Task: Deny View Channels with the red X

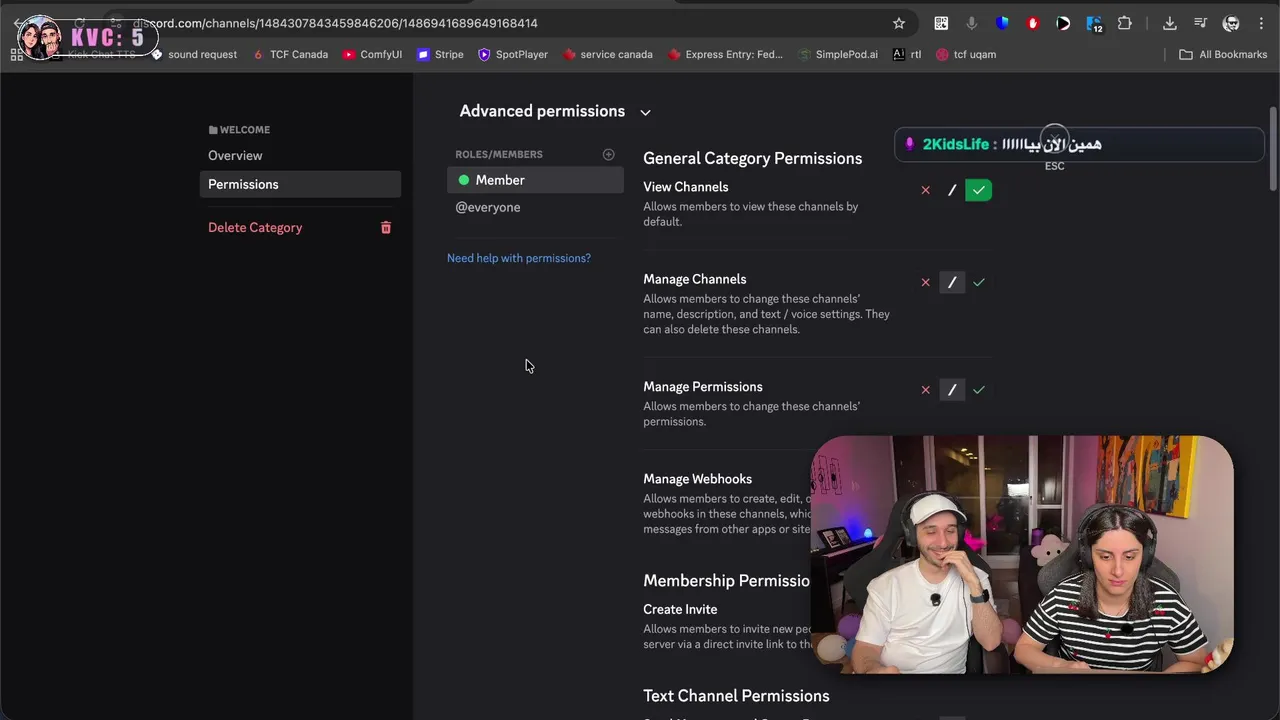Action: click(x=925, y=190)
